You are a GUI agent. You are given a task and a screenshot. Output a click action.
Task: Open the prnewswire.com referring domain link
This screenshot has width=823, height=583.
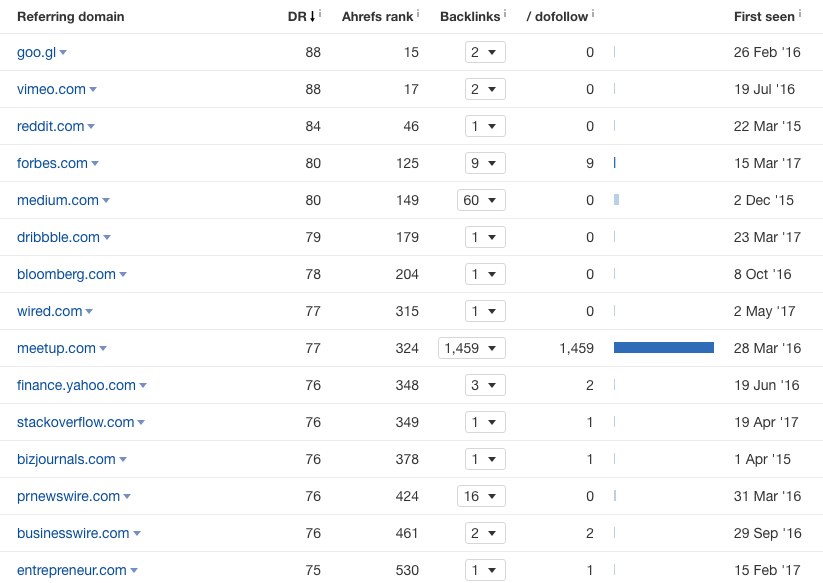[68, 496]
